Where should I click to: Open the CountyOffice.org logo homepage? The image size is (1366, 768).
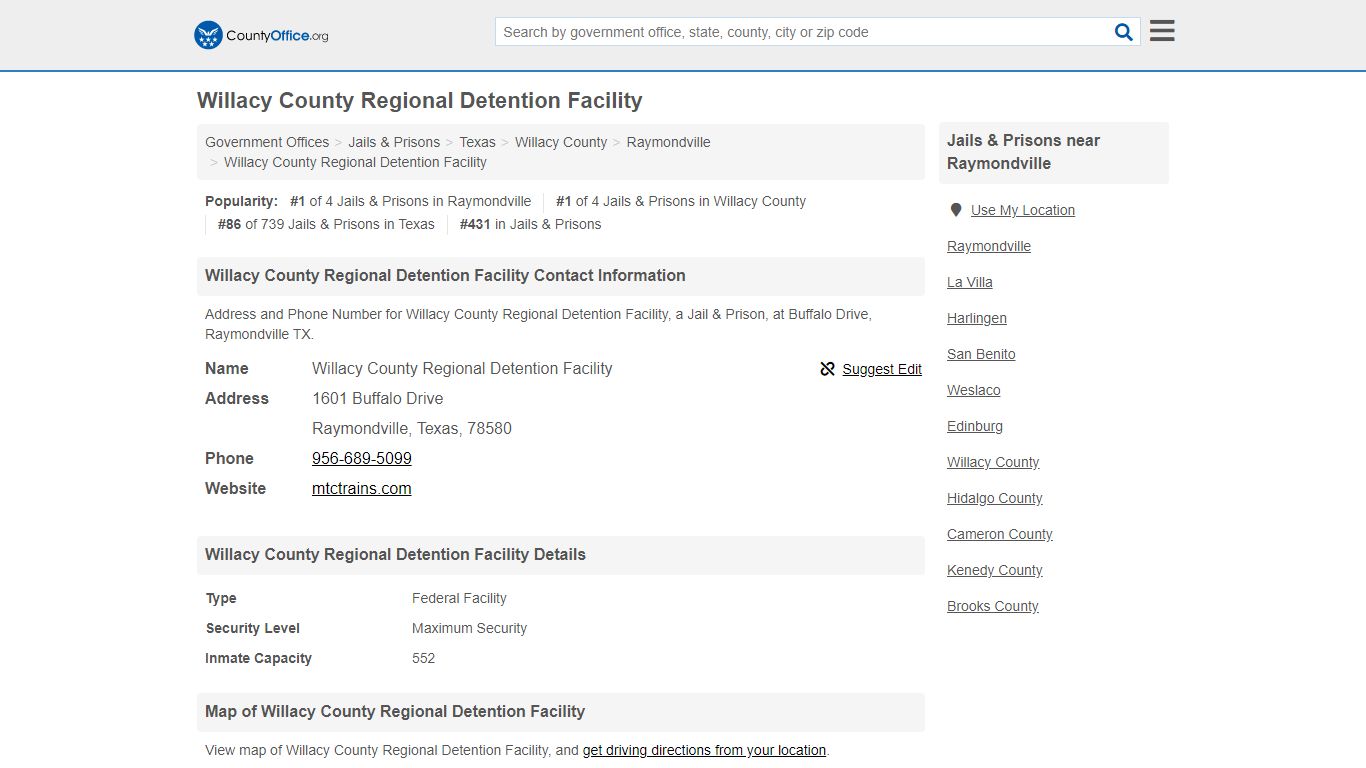pyautogui.click(x=261, y=35)
